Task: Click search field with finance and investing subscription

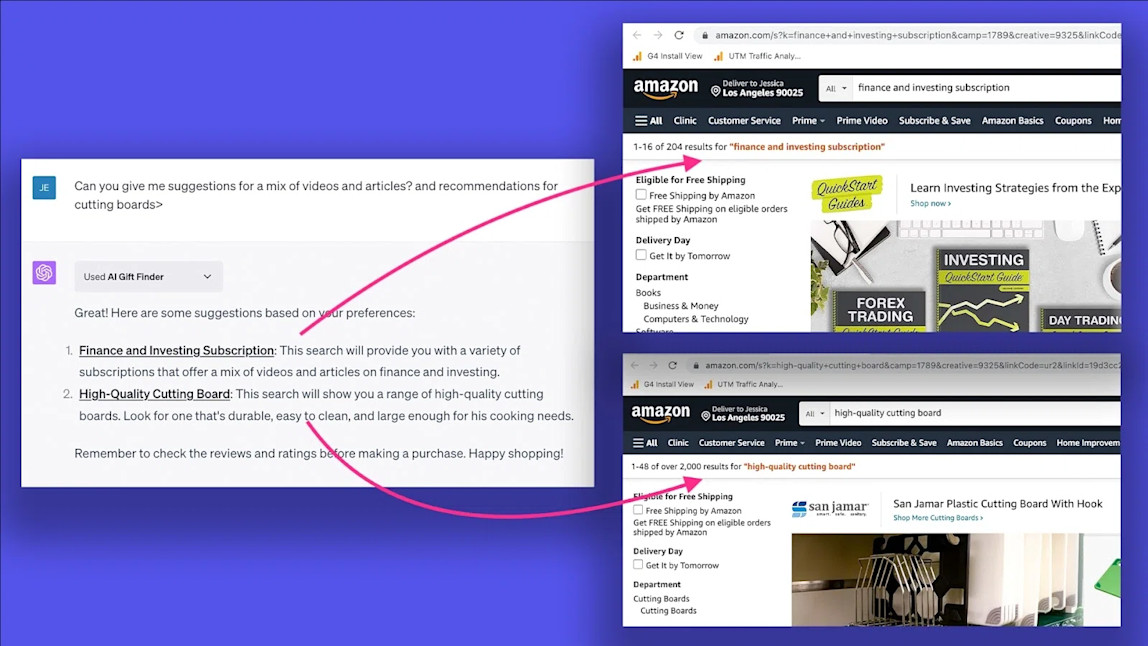Action: click(x=987, y=88)
